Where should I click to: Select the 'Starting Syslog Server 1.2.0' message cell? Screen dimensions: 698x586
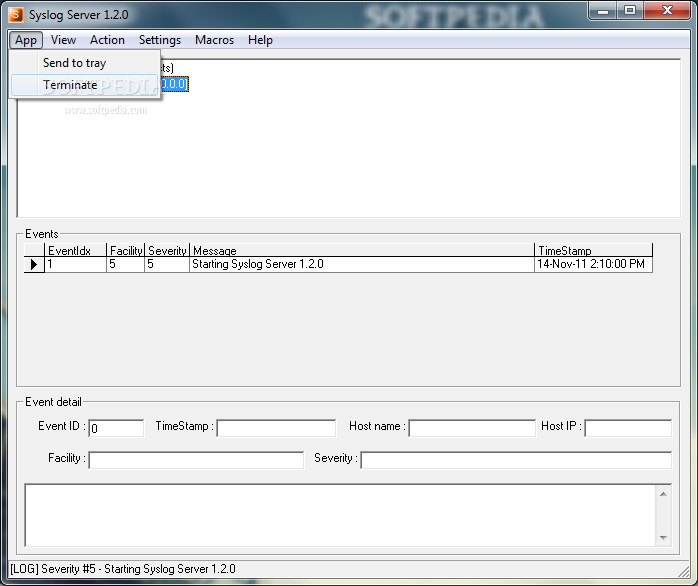pos(362,265)
